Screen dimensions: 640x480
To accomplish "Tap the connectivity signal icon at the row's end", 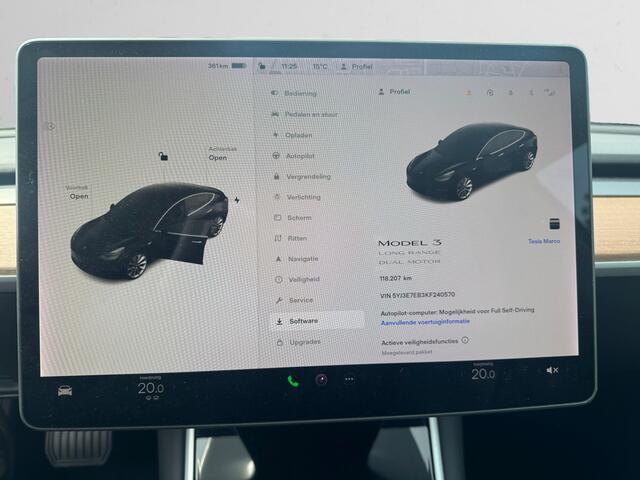I will 550,93.
